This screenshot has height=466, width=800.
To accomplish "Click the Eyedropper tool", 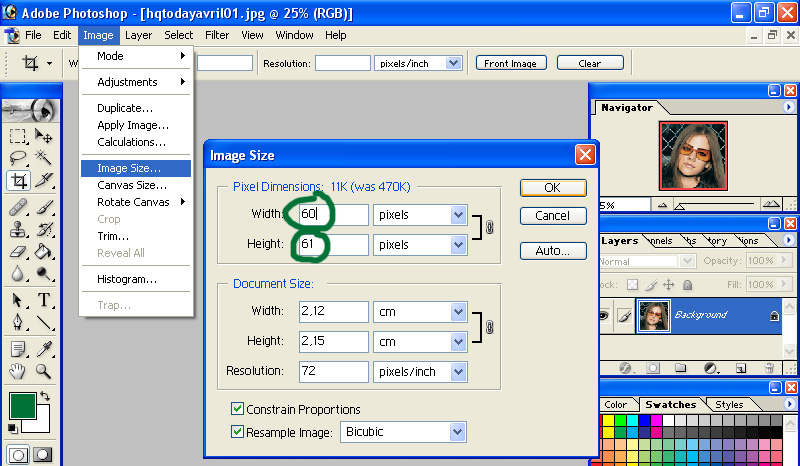I will [44, 348].
